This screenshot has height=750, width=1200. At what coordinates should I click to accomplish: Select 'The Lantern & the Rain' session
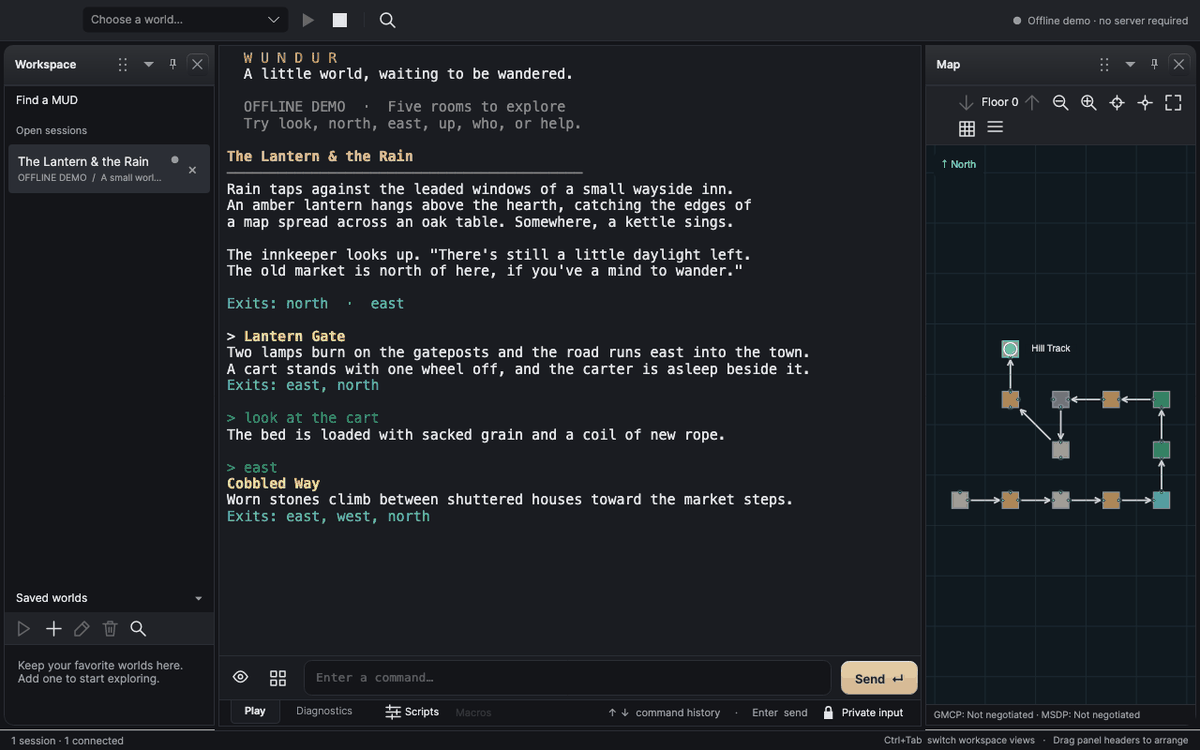[109, 169]
